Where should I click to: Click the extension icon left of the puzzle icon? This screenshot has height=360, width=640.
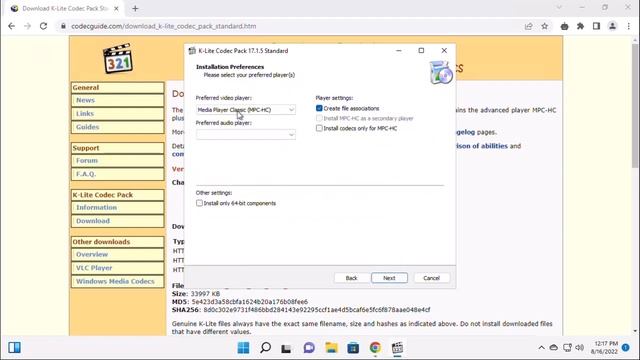(564, 26)
